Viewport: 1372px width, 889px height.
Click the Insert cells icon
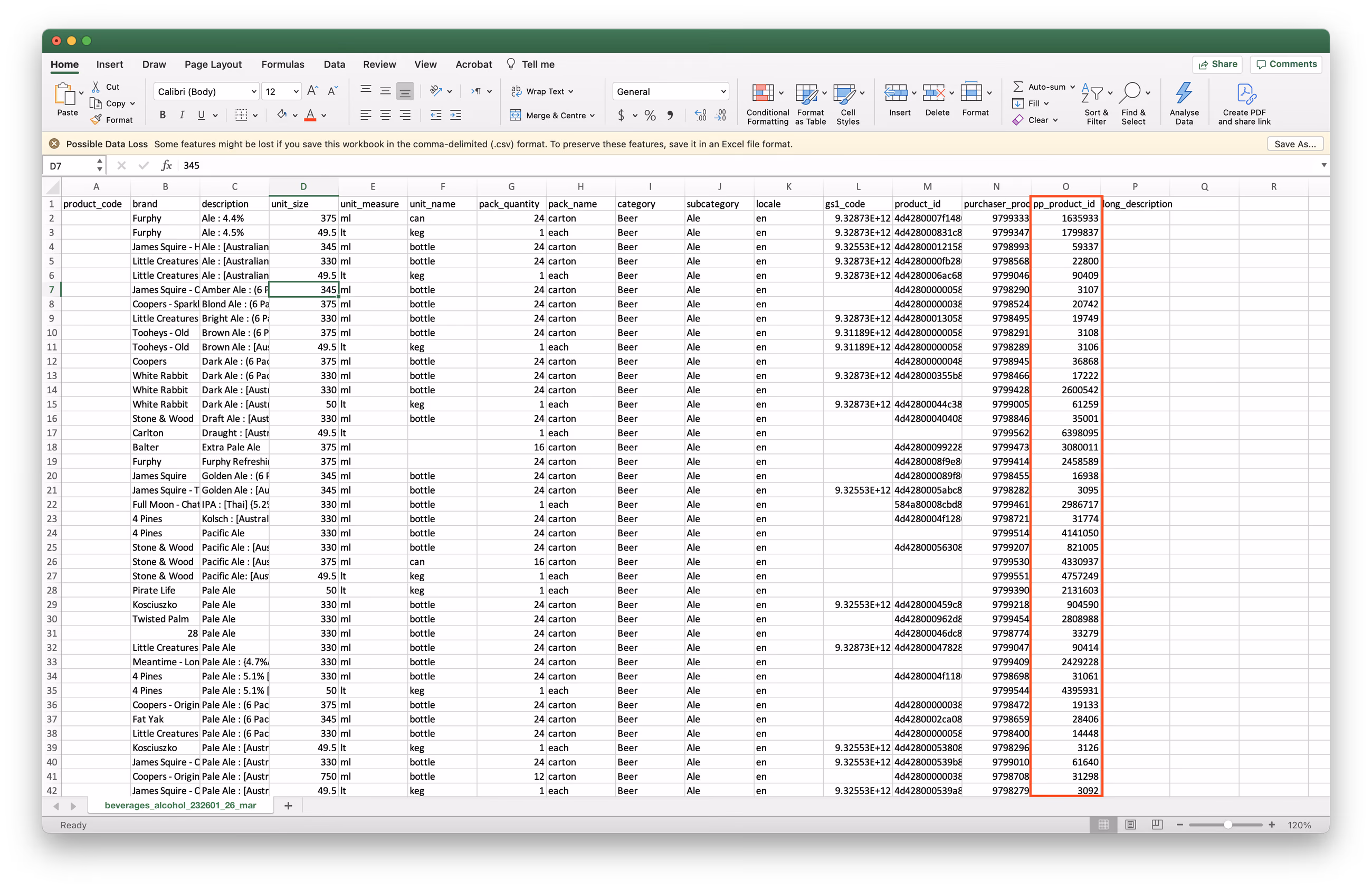pyautogui.click(x=896, y=92)
